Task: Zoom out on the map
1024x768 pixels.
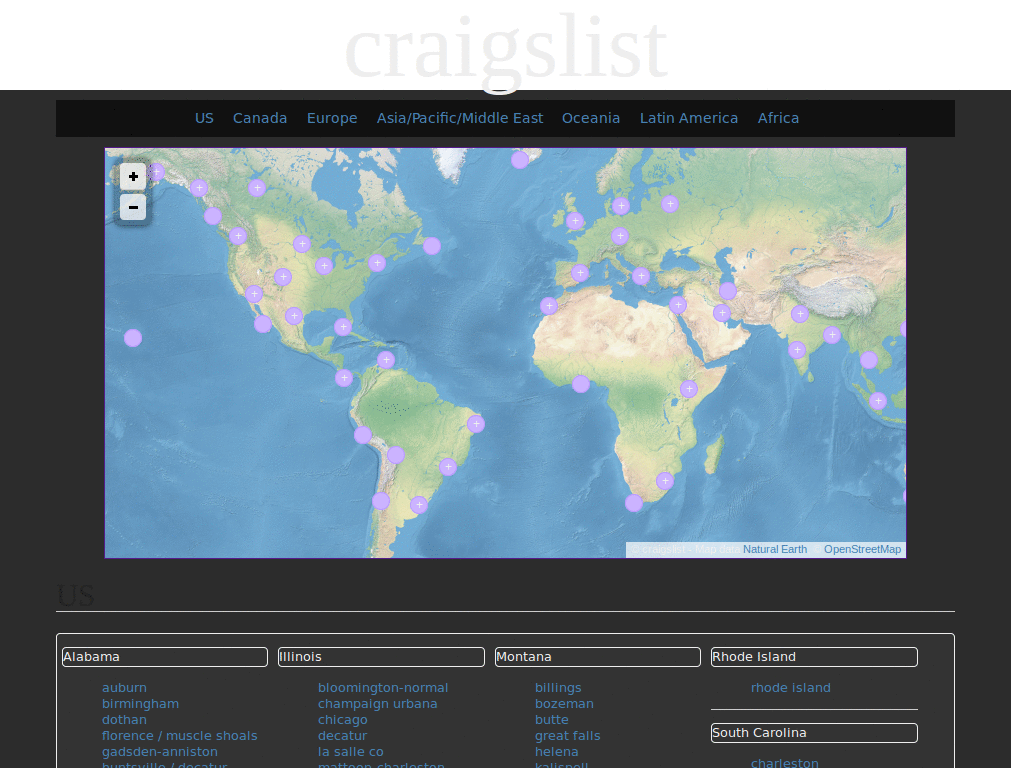Action: tap(133, 207)
